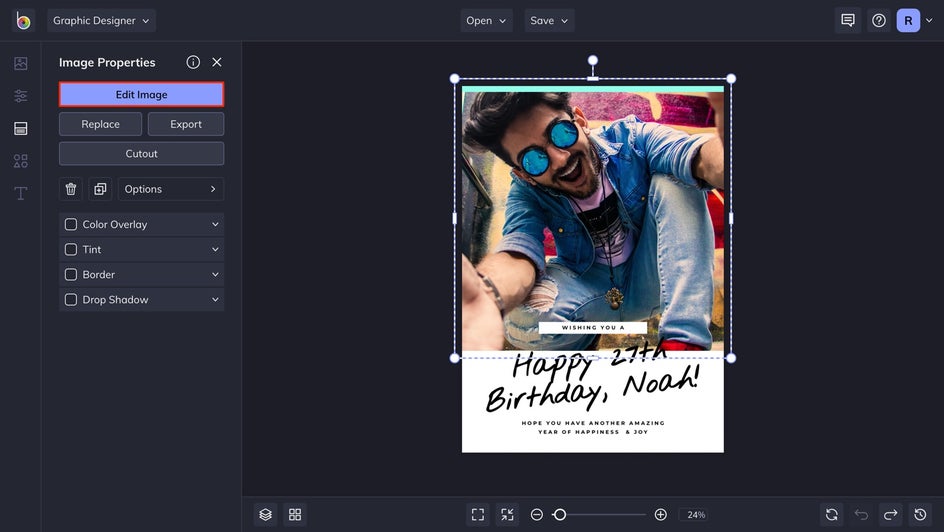This screenshot has height=532, width=944.
Task: Open the help question mark icon
Action: 878,20
